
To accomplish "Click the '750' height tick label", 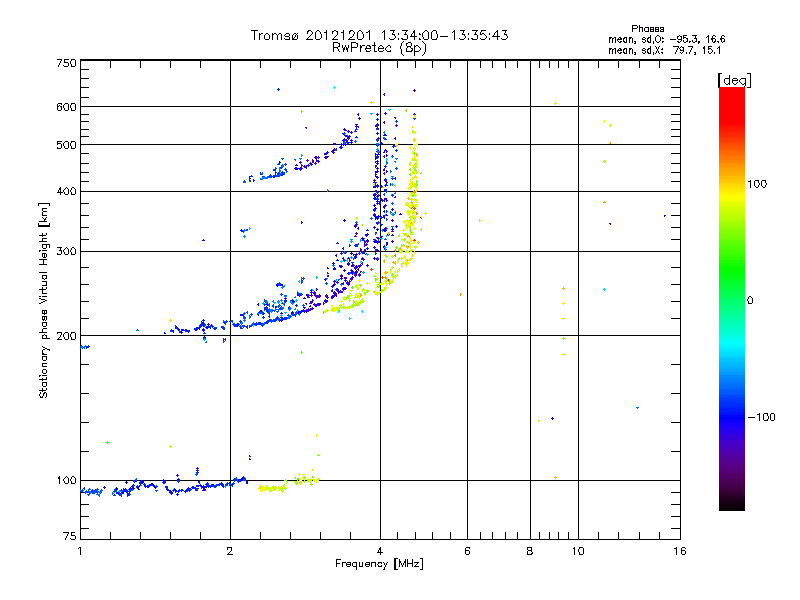I will click(66, 63).
